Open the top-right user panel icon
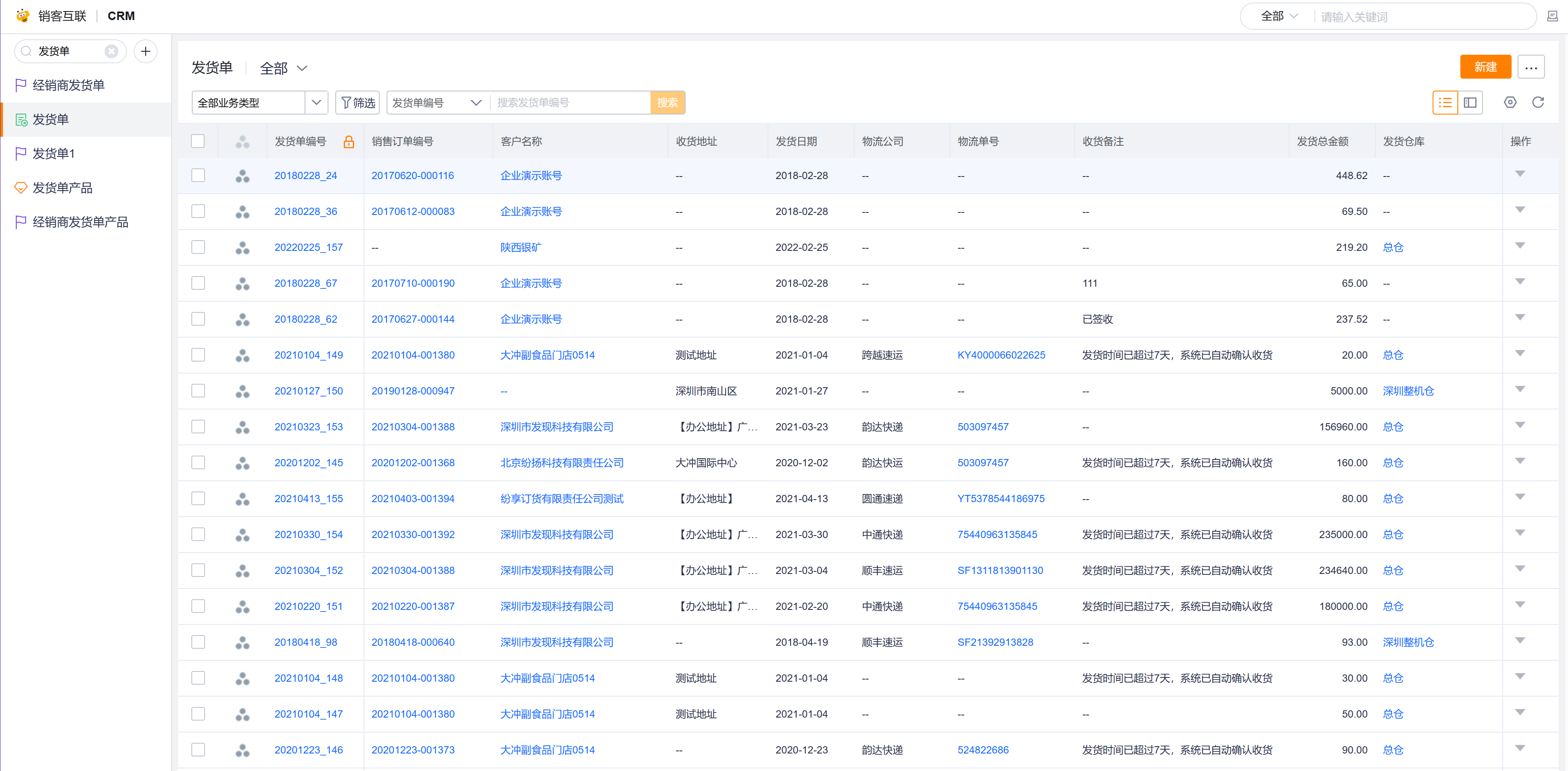1568x771 pixels. tap(1552, 16)
